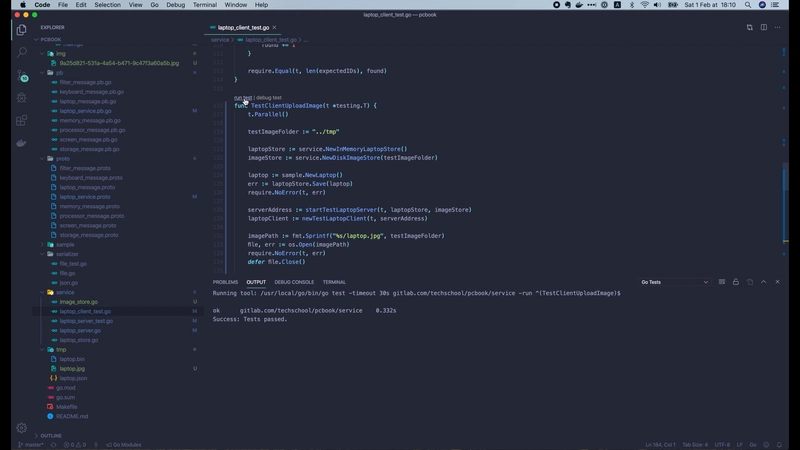Change UTF-8 encoding in status bar
The height and width of the screenshot is (450, 800).
pos(722,444)
